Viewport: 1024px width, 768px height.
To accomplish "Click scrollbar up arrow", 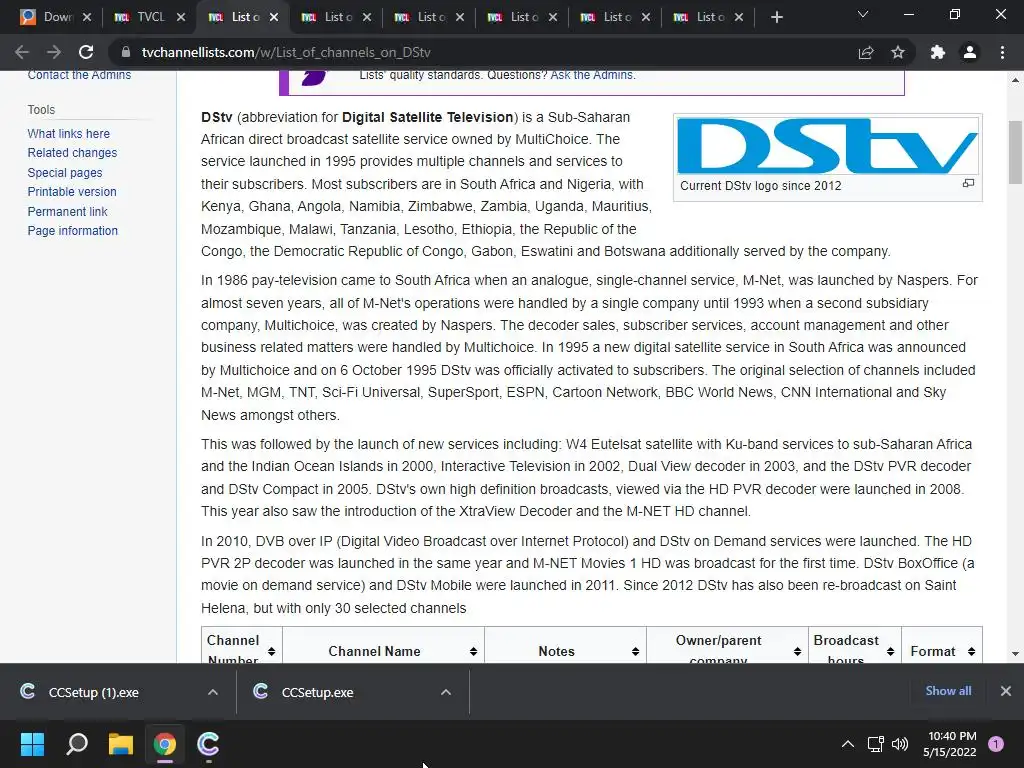I will coord(1015,80).
